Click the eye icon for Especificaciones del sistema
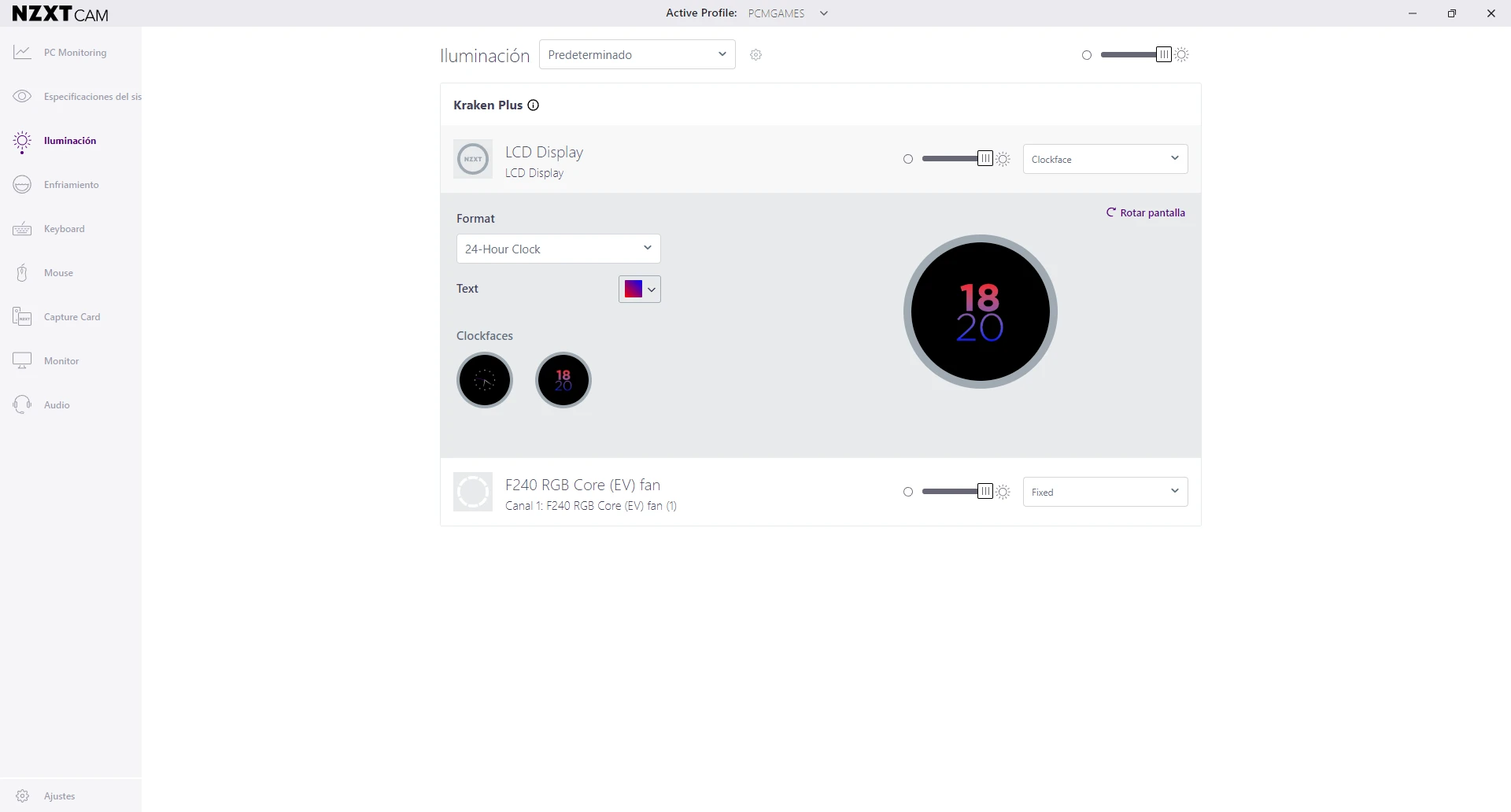 pyautogui.click(x=22, y=96)
